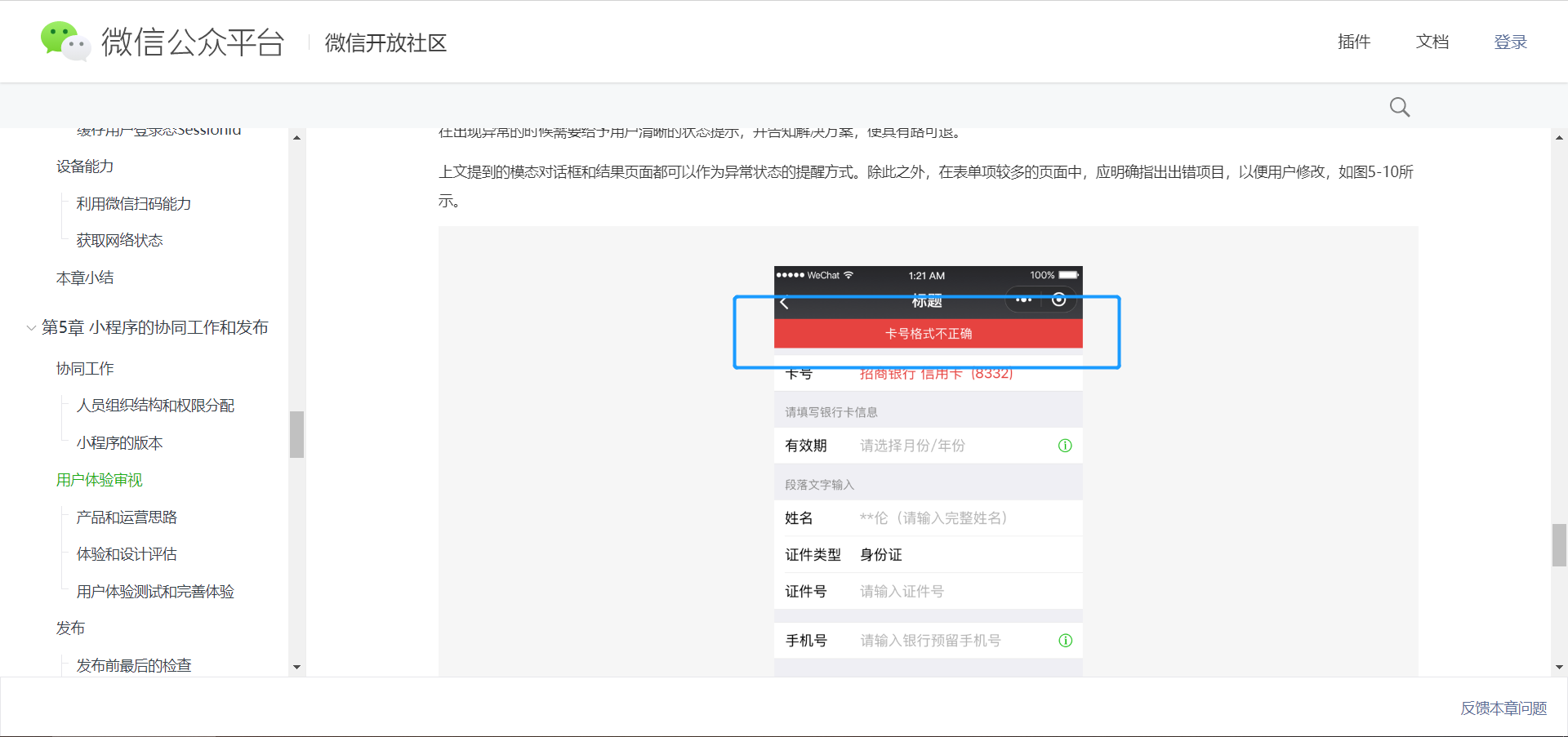The image size is (1568, 737).
Task: Select 发布 sidebar item
Action: (70, 628)
